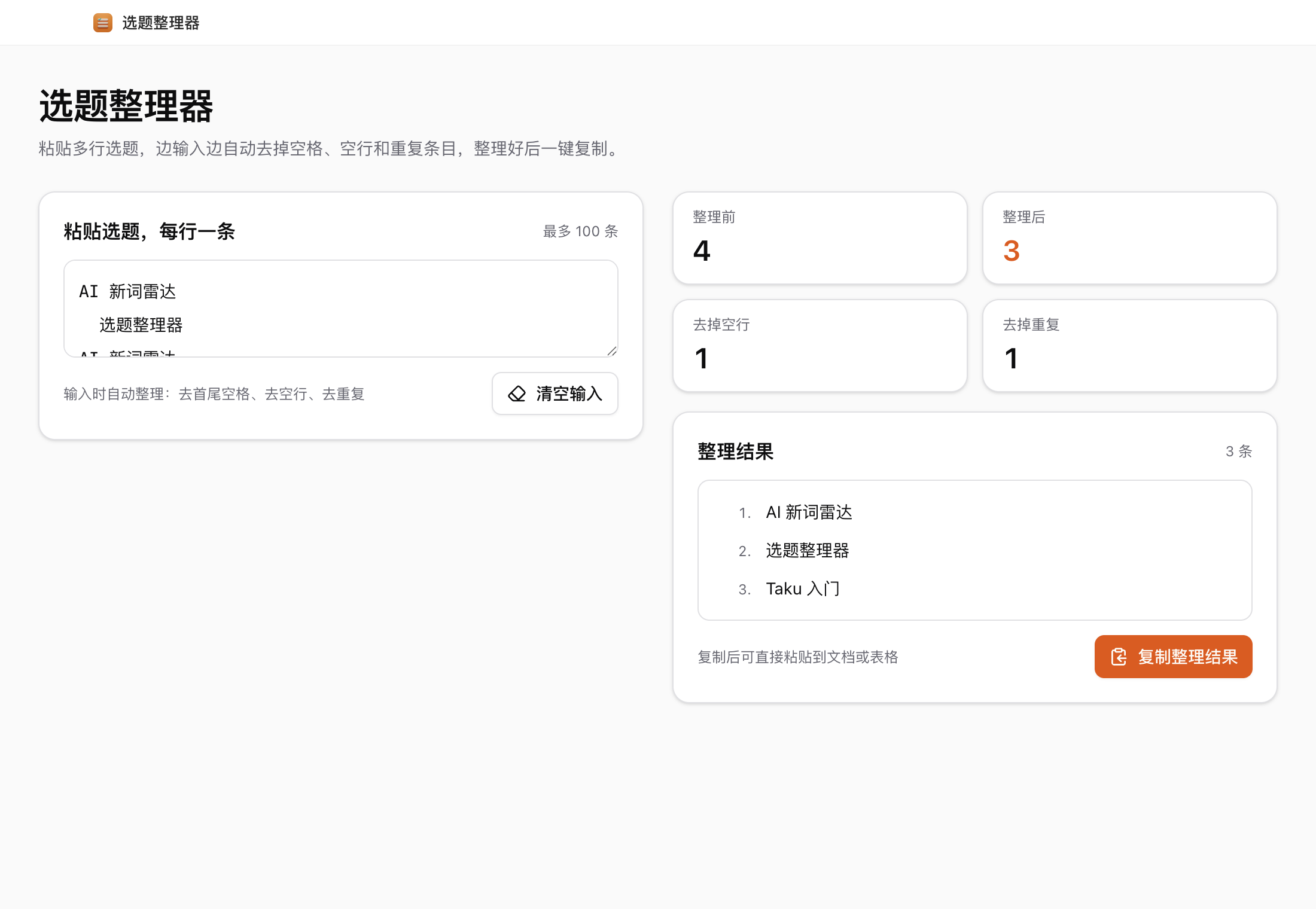Click the 去掉重复 stat value 1
Image resolution: width=1316 pixels, height=909 pixels.
(x=1012, y=358)
